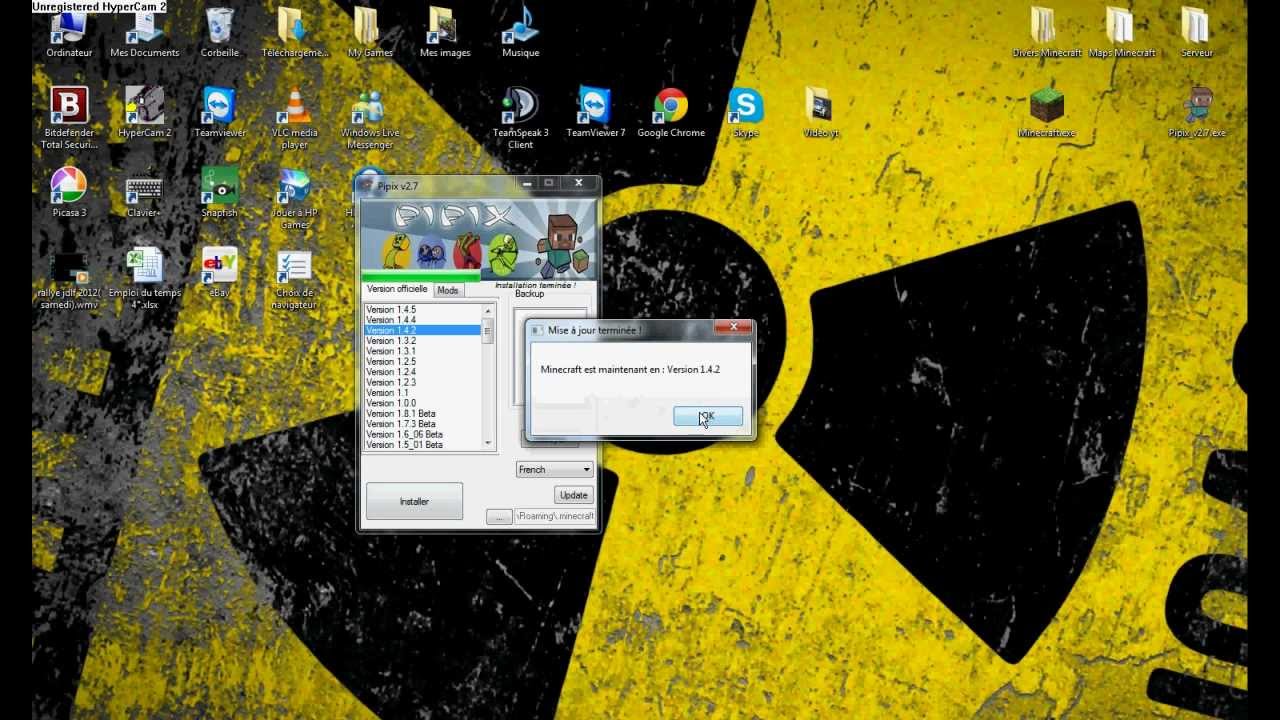Open Choix de navigateur icon

pos(294,278)
